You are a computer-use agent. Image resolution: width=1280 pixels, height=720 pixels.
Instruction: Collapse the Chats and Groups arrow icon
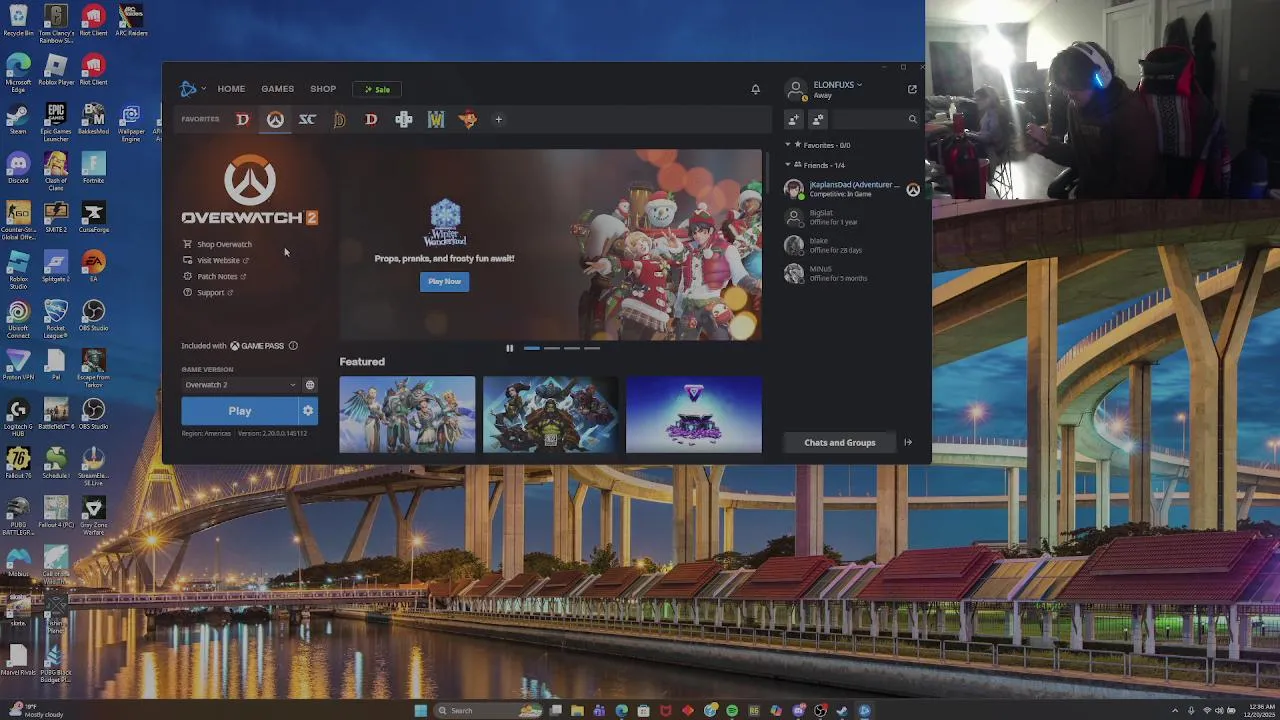click(x=908, y=443)
